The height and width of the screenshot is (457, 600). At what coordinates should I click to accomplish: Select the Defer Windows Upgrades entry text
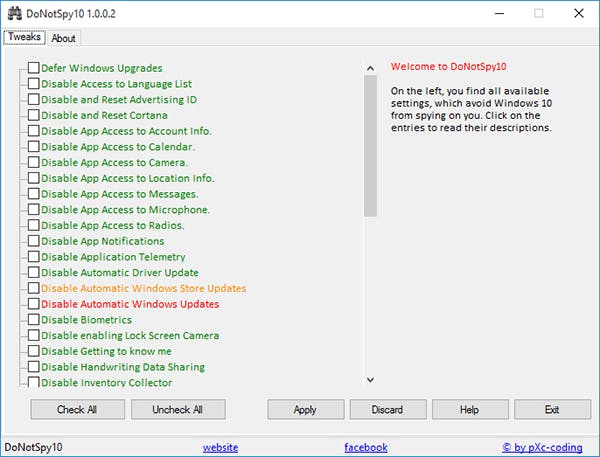pos(102,68)
